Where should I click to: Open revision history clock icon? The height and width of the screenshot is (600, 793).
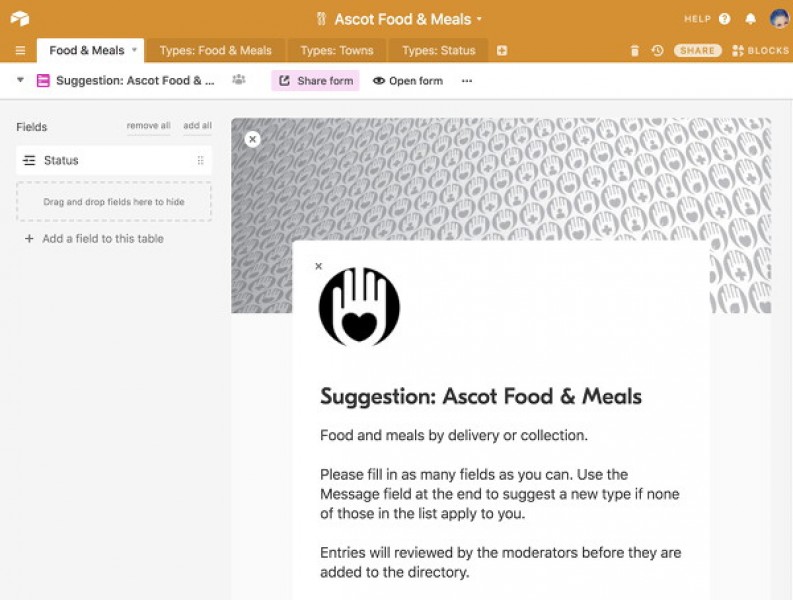click(657, 51)
